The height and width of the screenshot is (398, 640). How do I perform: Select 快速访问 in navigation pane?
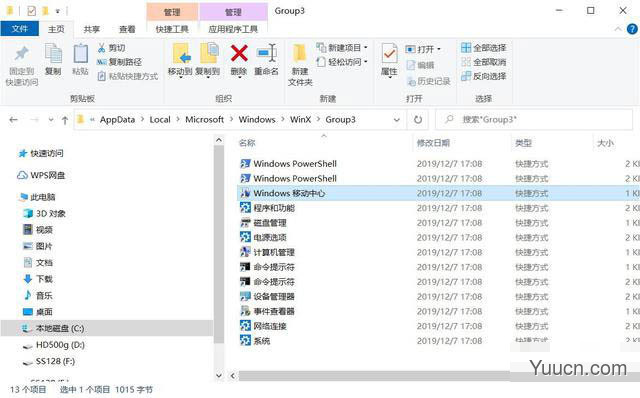[x=41, y=153]
